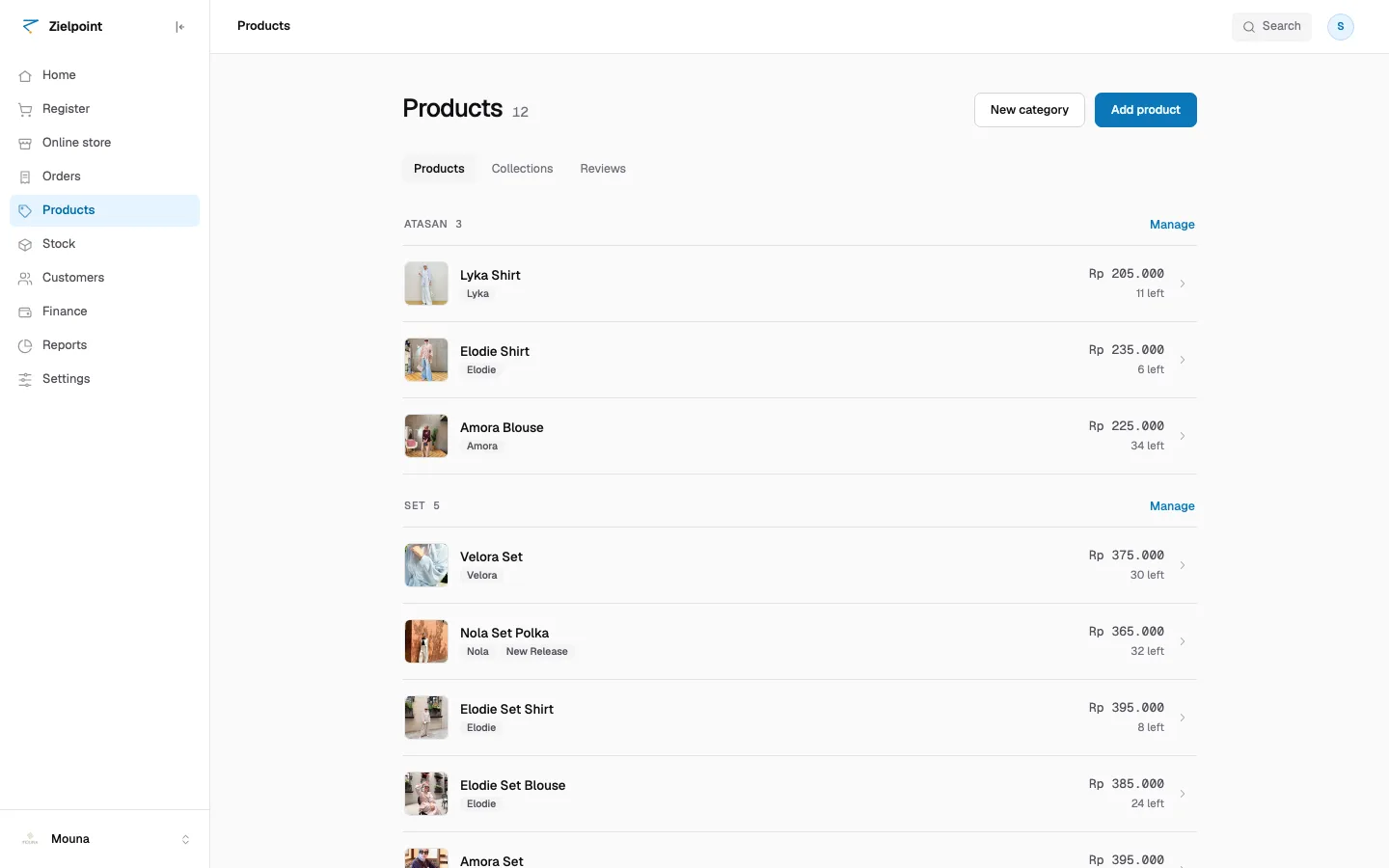This screenshot has width=1389, height=868.
Task: Click the Elodie Set Blouse product name
Action: [x=513, y=785]
